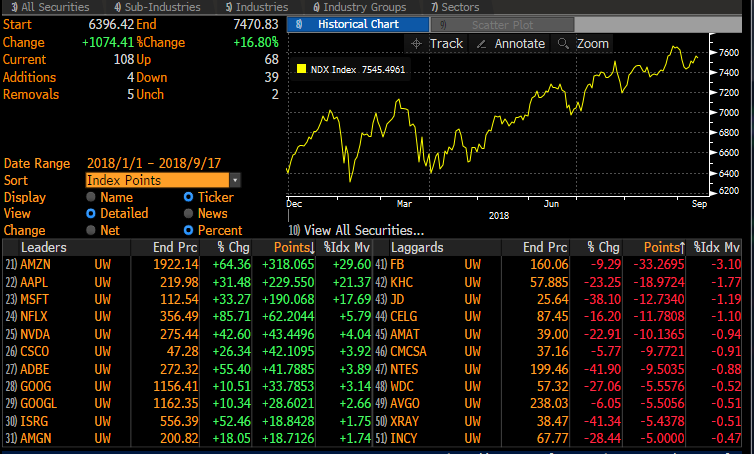This screenshot has width=754, height=454.
Task: Open the FB laggard row
Action: point(558,265)
